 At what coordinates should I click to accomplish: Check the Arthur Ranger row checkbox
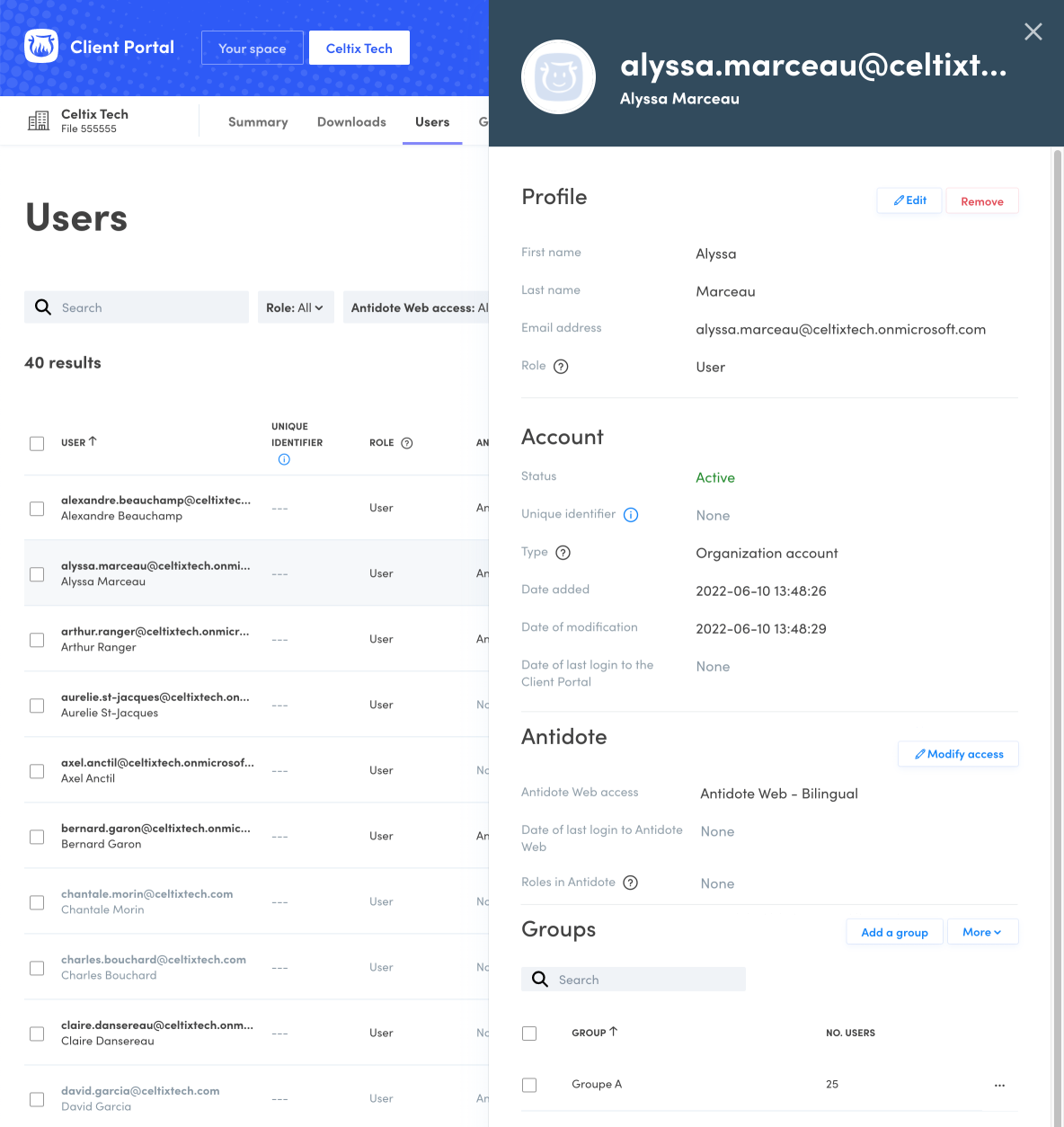coord(37,640)
